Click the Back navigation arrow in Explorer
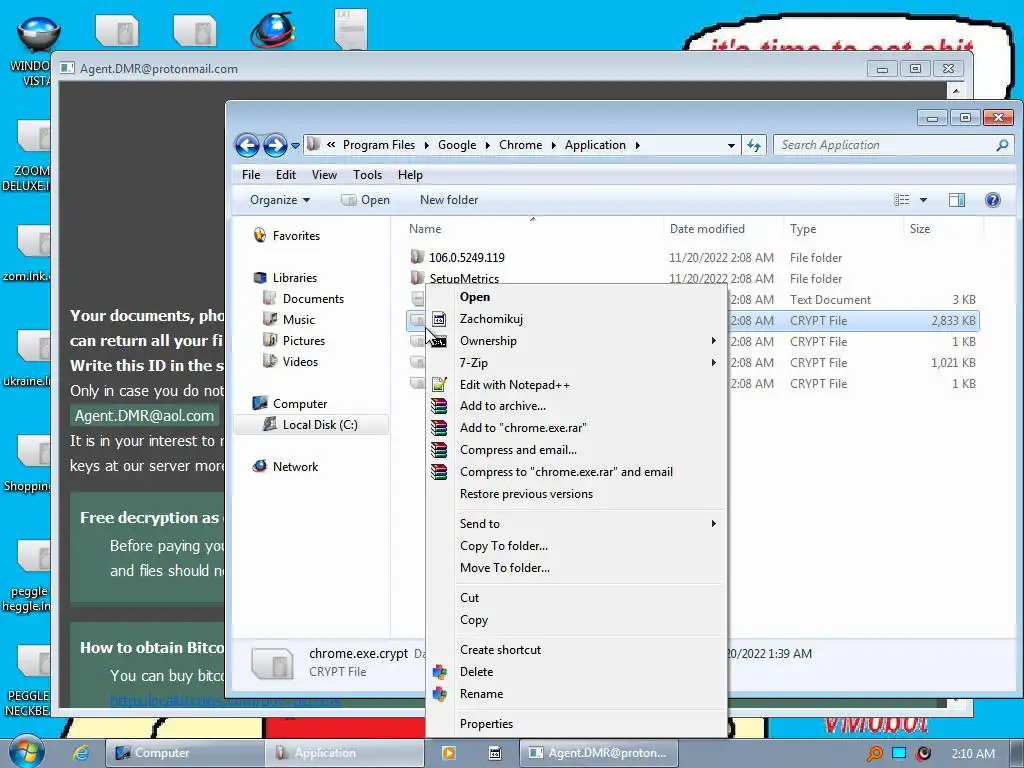The height and width of the screenshot is (768, 1024). click(x=247, y=145)
